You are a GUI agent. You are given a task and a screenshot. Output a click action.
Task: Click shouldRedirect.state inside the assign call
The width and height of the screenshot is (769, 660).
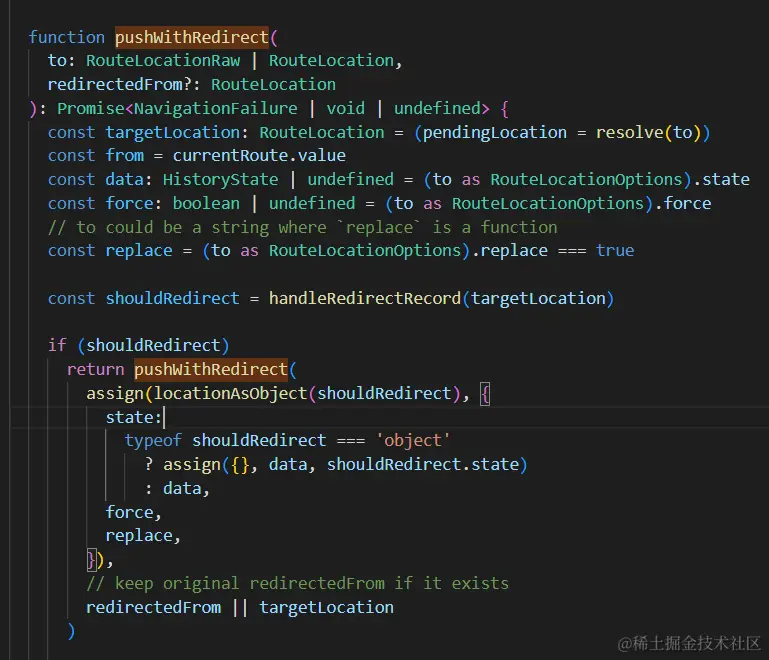point(423,464)
